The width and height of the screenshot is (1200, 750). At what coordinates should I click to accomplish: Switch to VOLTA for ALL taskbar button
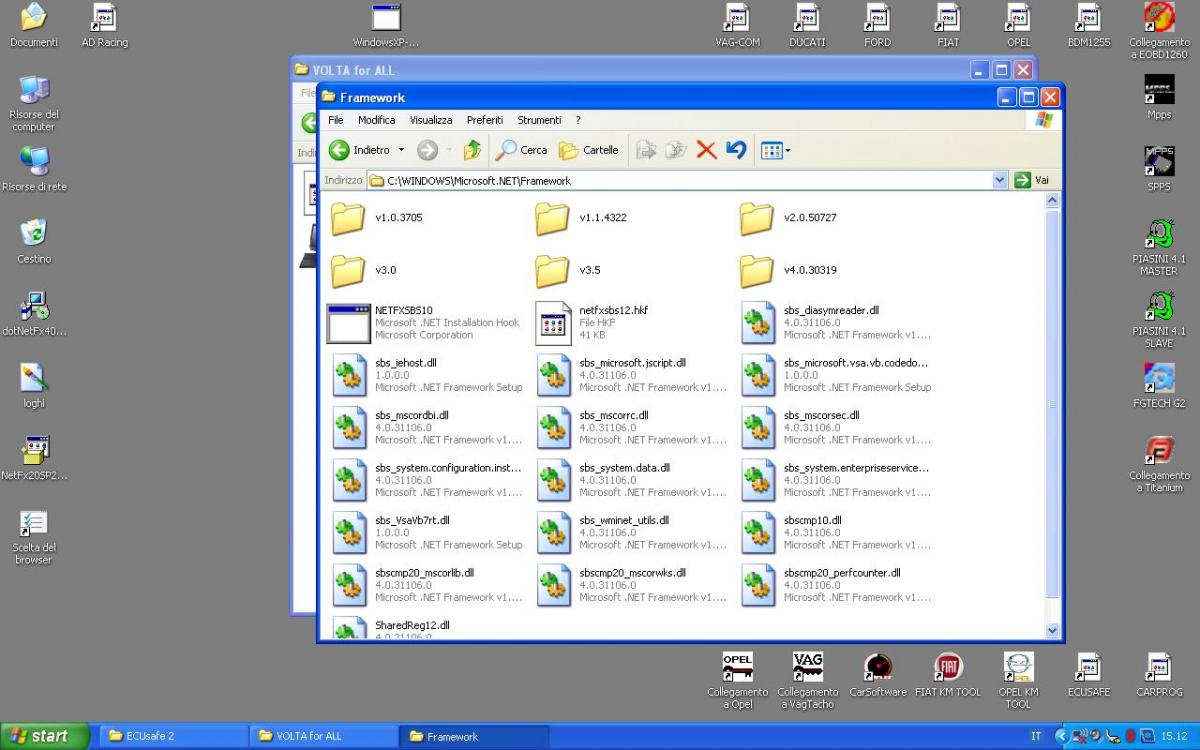323,736
